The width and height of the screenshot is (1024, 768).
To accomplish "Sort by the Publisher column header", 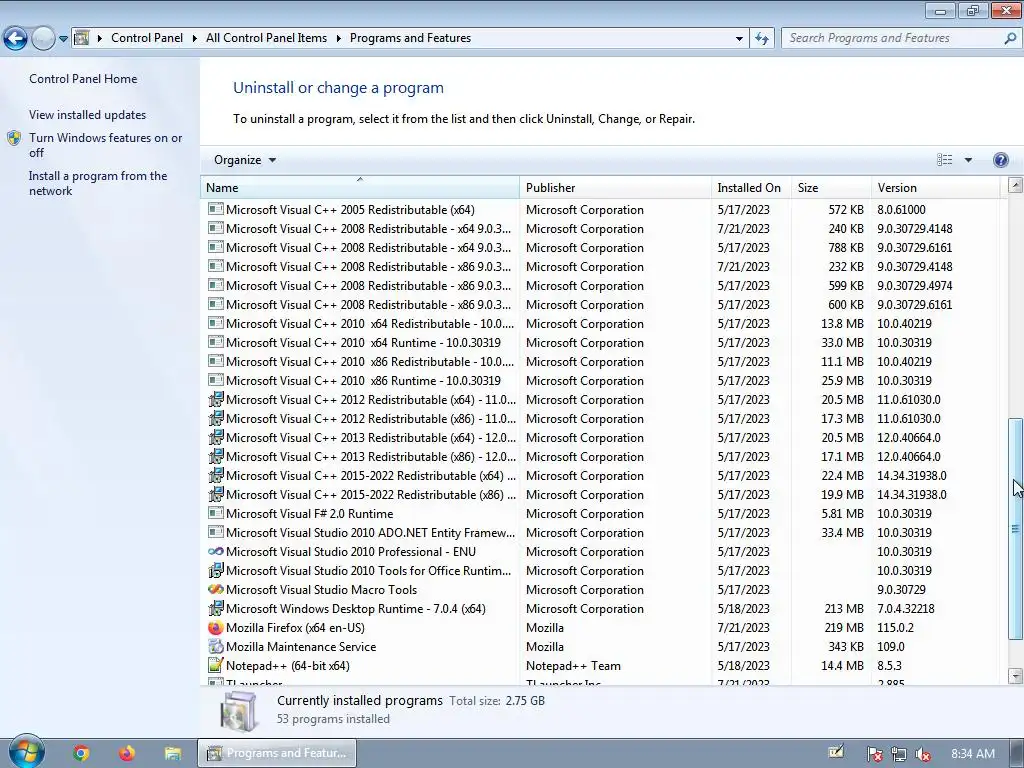I will pos(615,187).
